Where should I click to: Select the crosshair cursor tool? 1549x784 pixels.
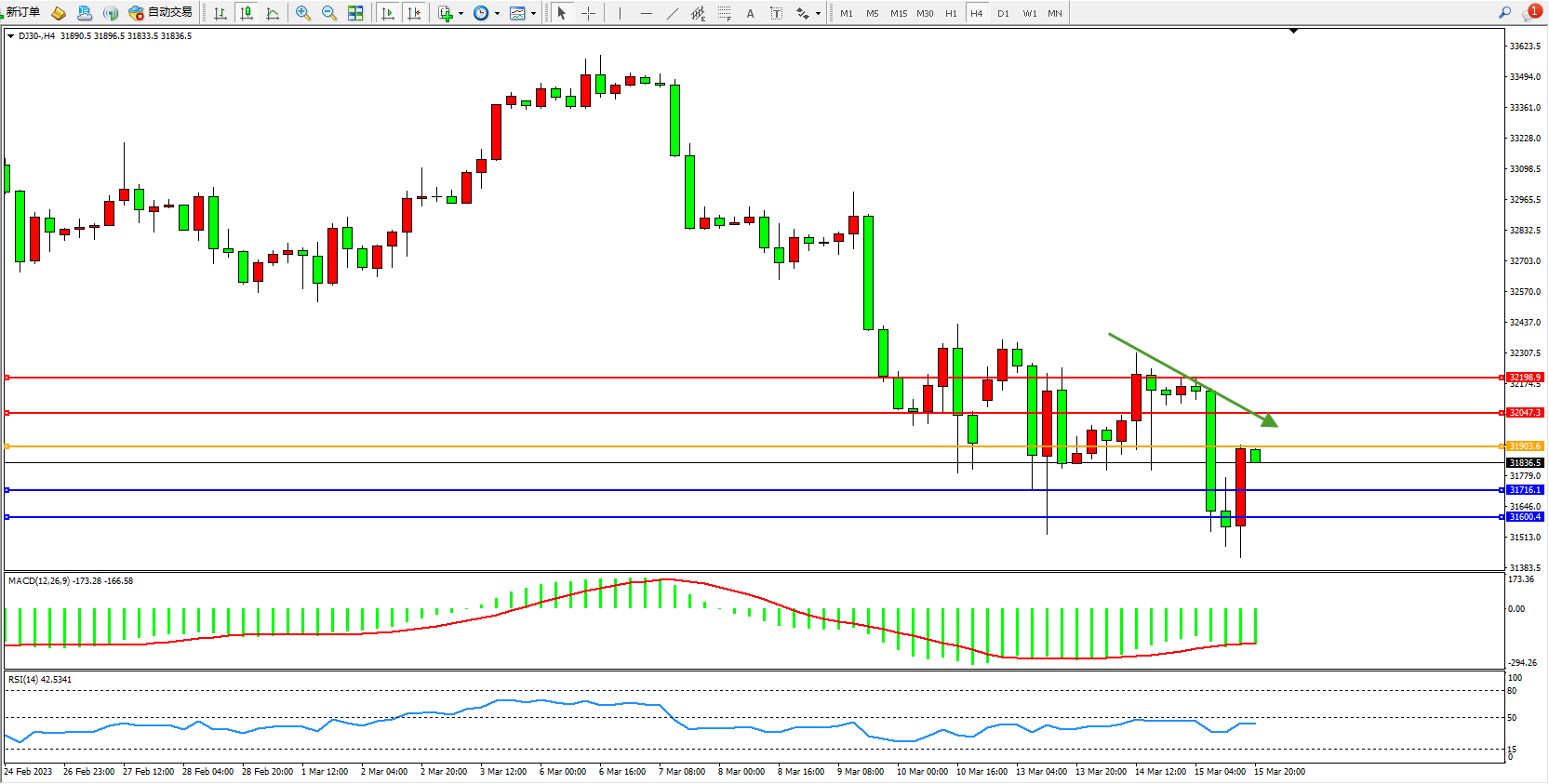click(588, 13)
